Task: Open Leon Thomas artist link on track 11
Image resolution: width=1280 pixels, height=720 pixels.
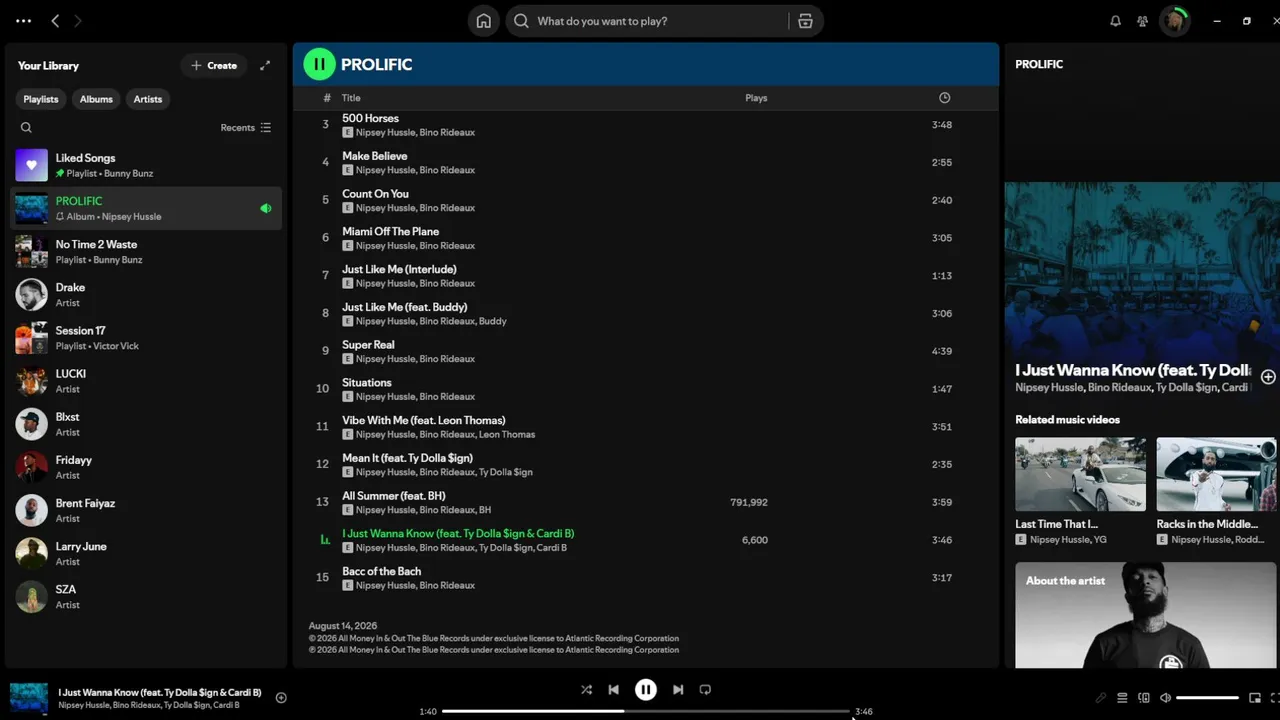Action: pos(507,435)
